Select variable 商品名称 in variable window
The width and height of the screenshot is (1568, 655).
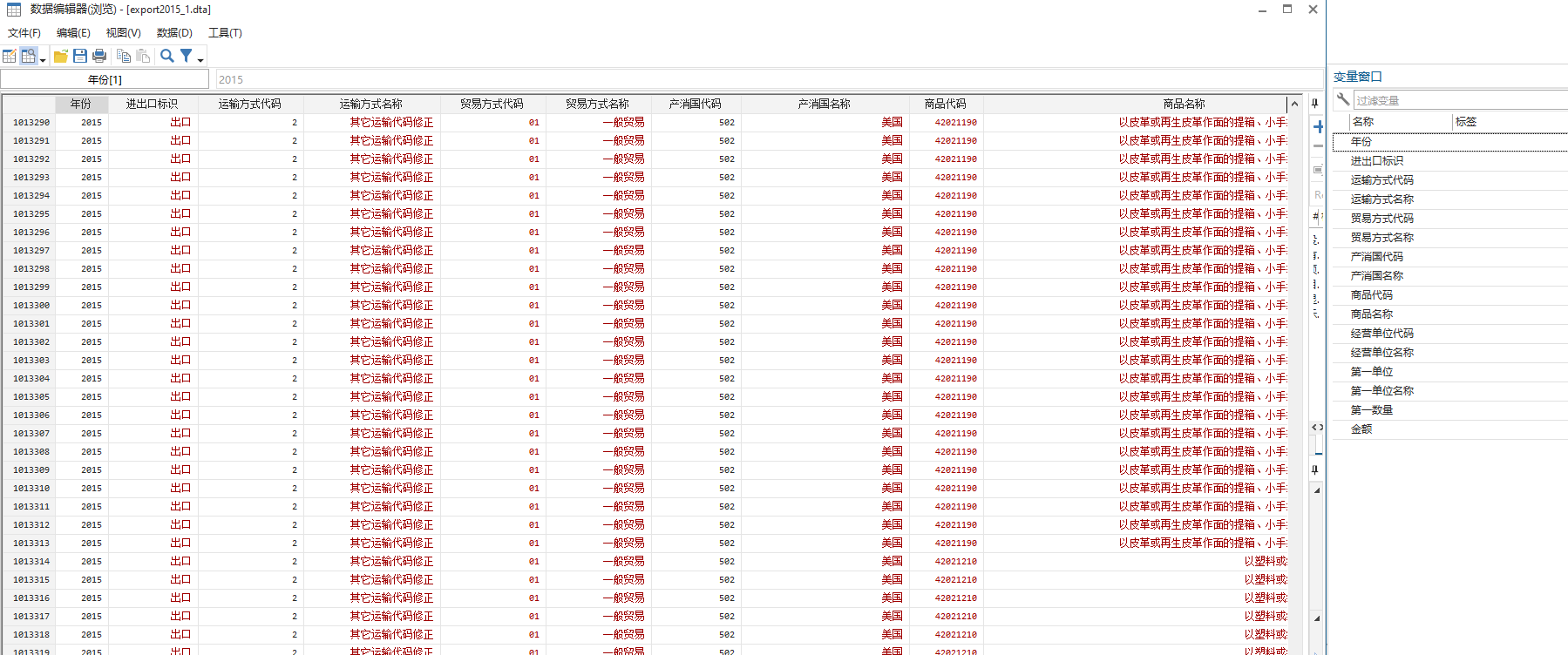[x=1450, y=314]
